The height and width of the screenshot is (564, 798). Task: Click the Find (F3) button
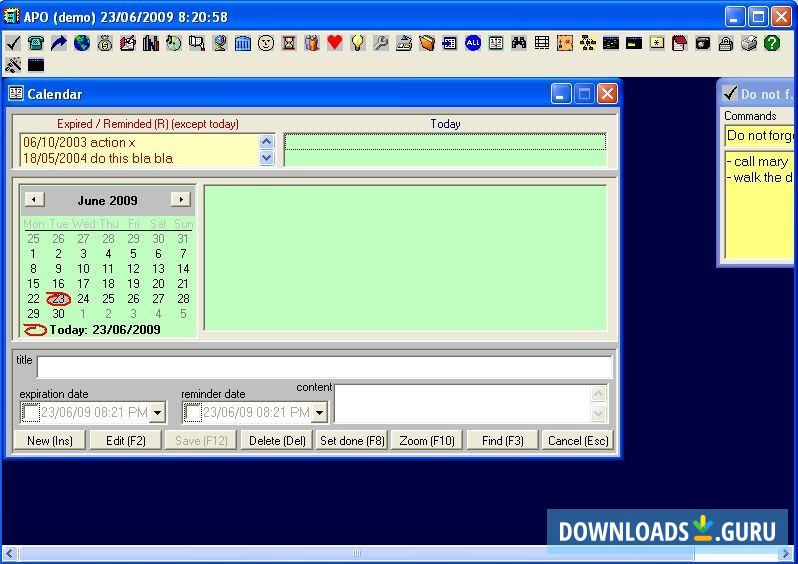(502, 440)
